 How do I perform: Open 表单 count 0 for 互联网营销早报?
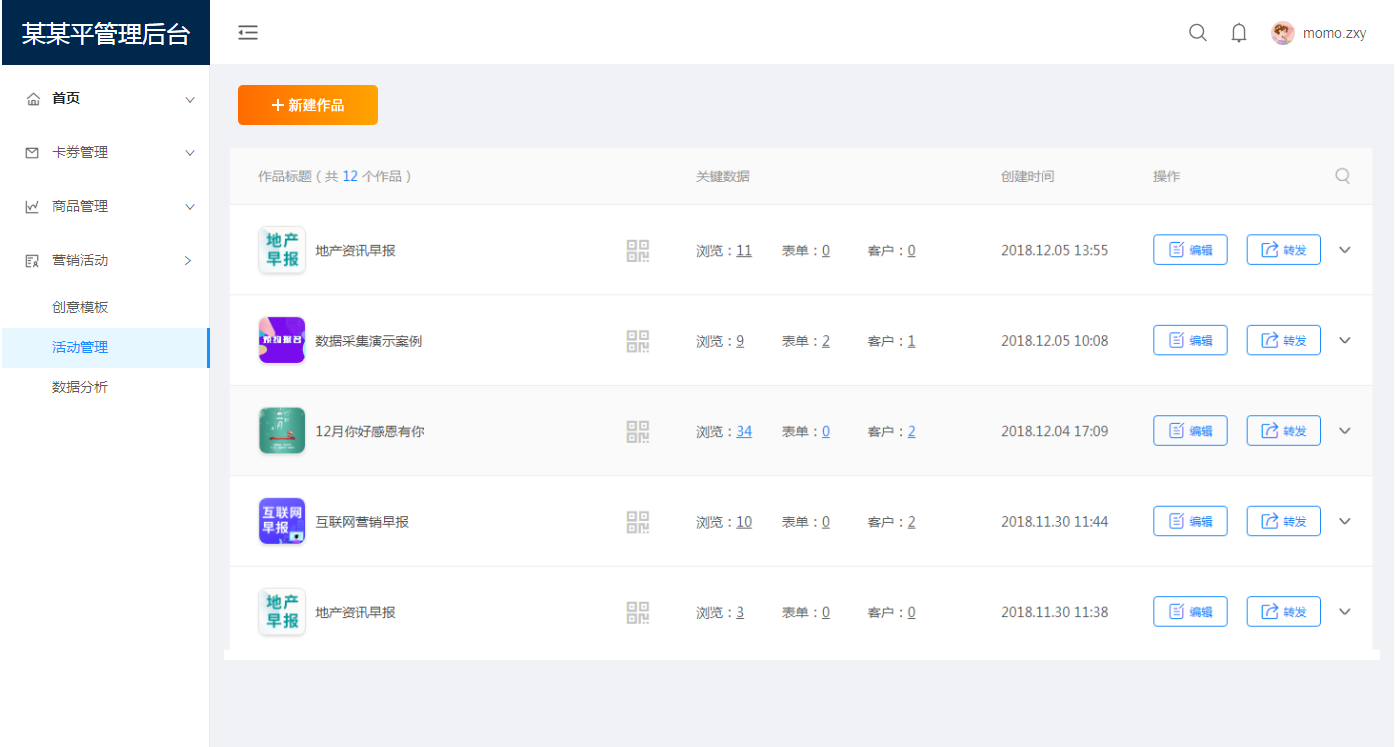tap(826, 522)
